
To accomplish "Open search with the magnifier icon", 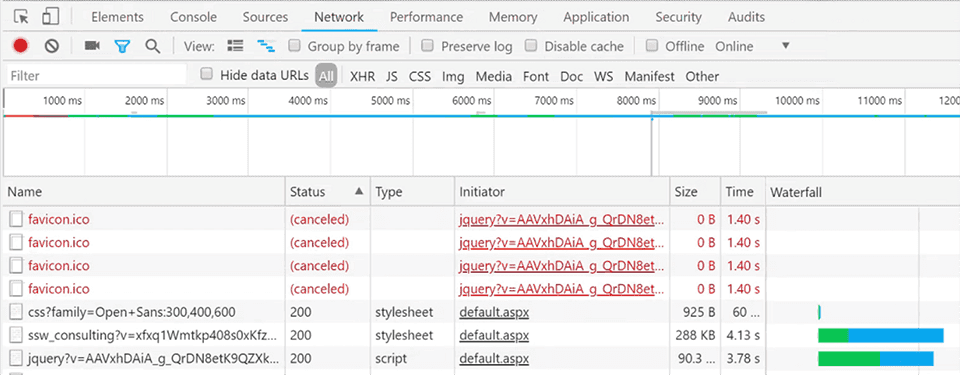I will 152,46.
